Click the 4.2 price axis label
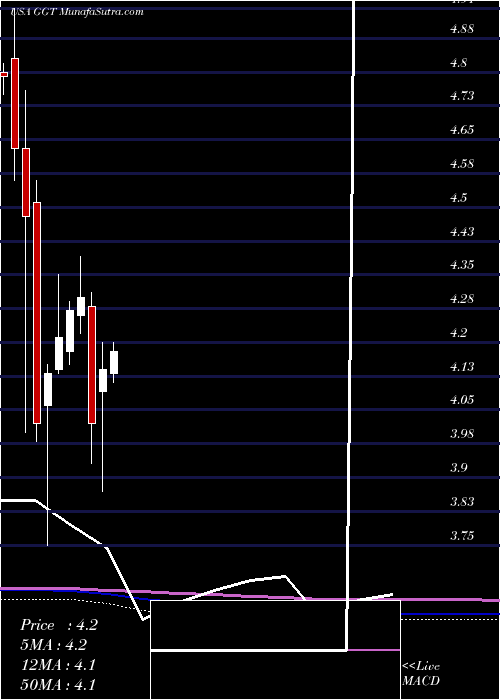Image resolution: width=500 pixels, height=700 pixels. click(x=458, y=333)
